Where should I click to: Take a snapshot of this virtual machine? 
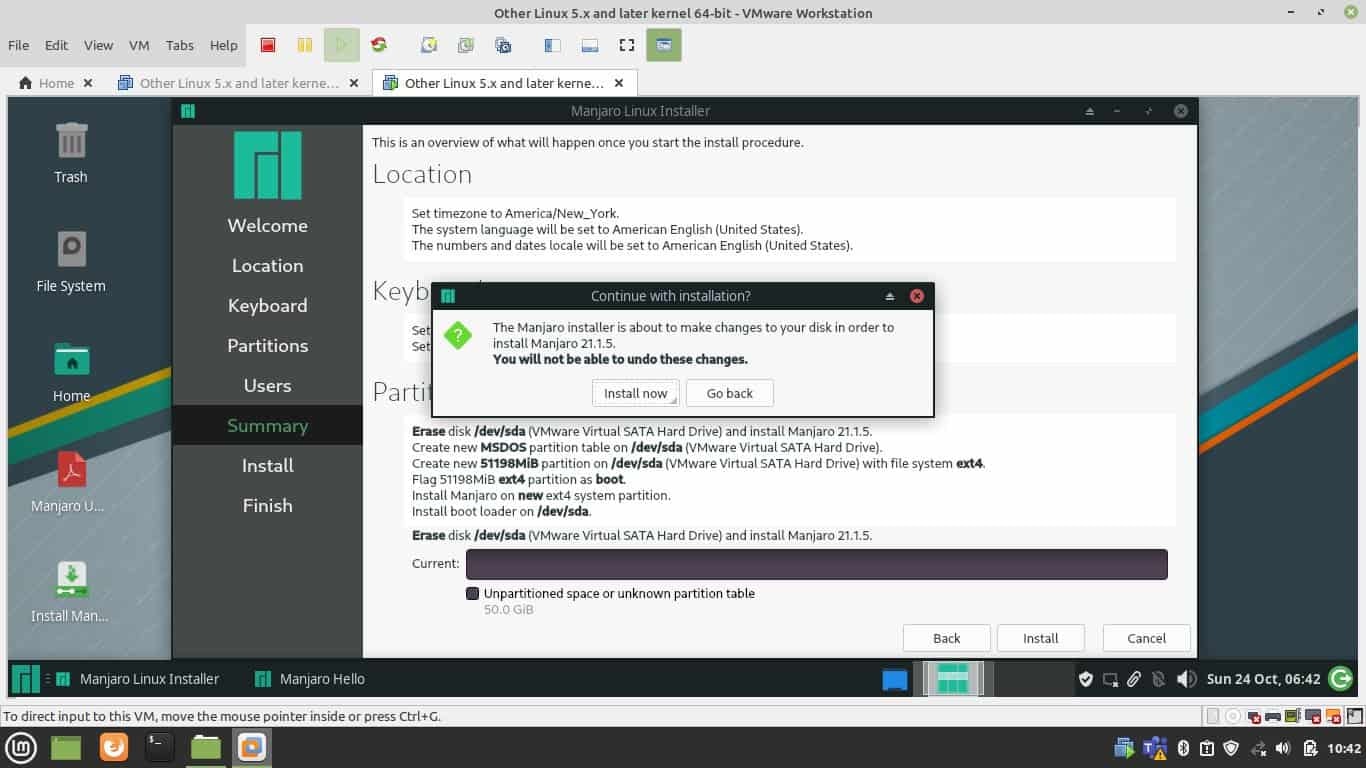pyautogui.click(x=429, y=45)
